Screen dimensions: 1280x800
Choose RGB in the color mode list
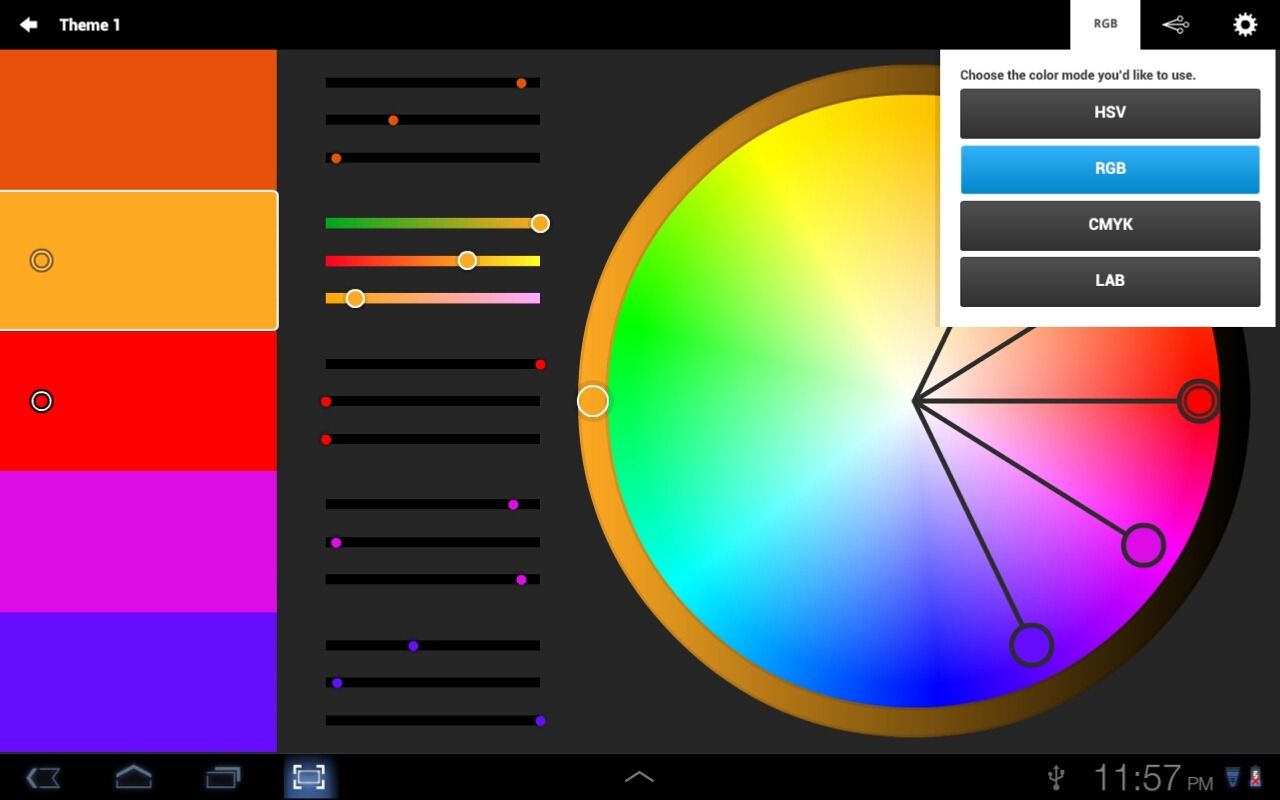pos(1109,169)
